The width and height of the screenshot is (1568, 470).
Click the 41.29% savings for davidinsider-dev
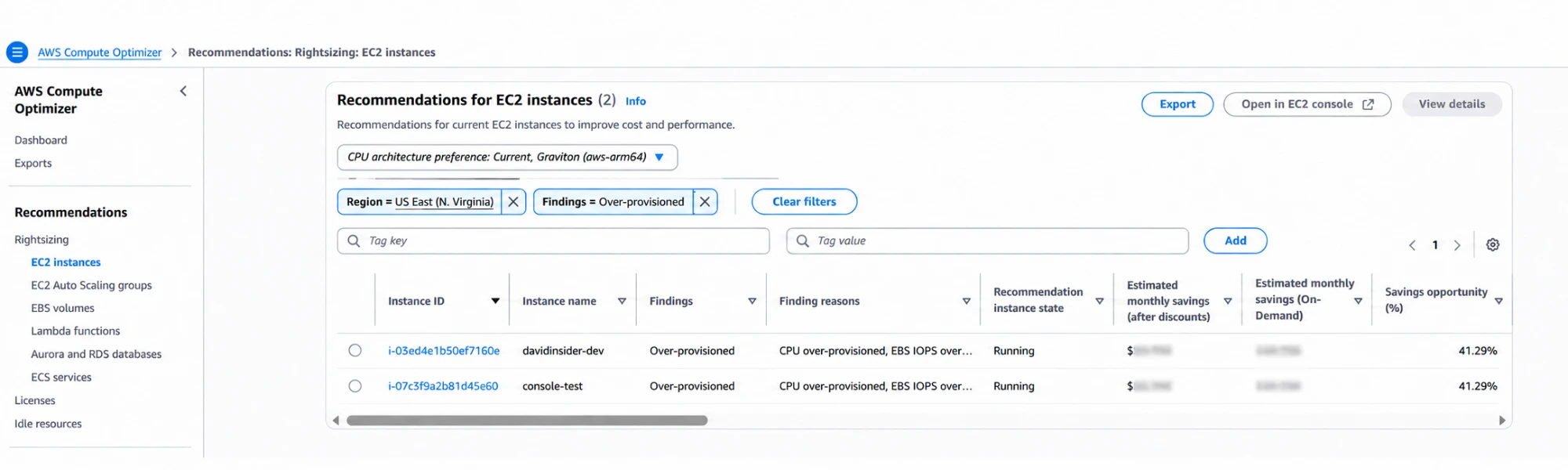pyautogui.click(x=1478, y=350)
